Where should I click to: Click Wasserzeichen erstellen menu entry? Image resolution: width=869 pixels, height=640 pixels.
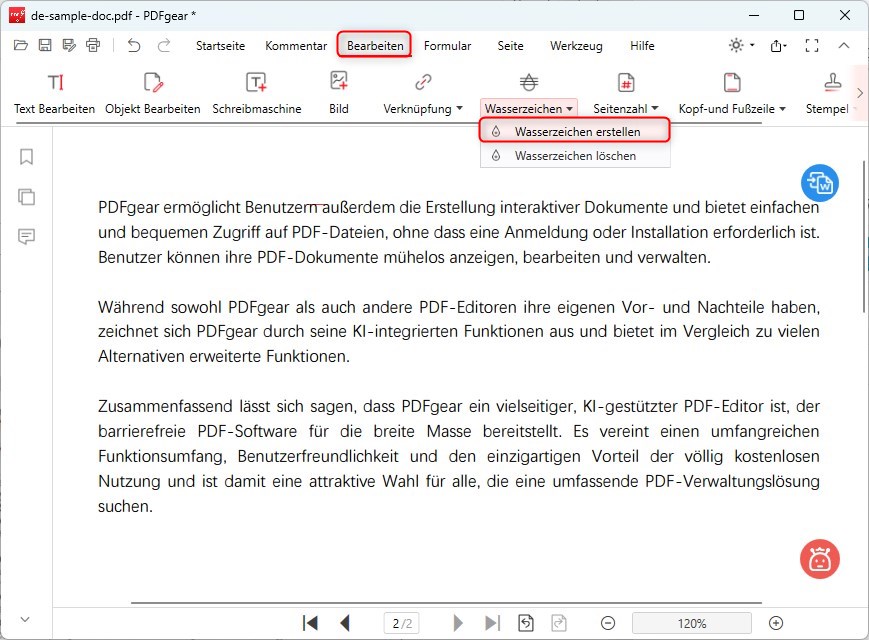[x=577, y=131]
